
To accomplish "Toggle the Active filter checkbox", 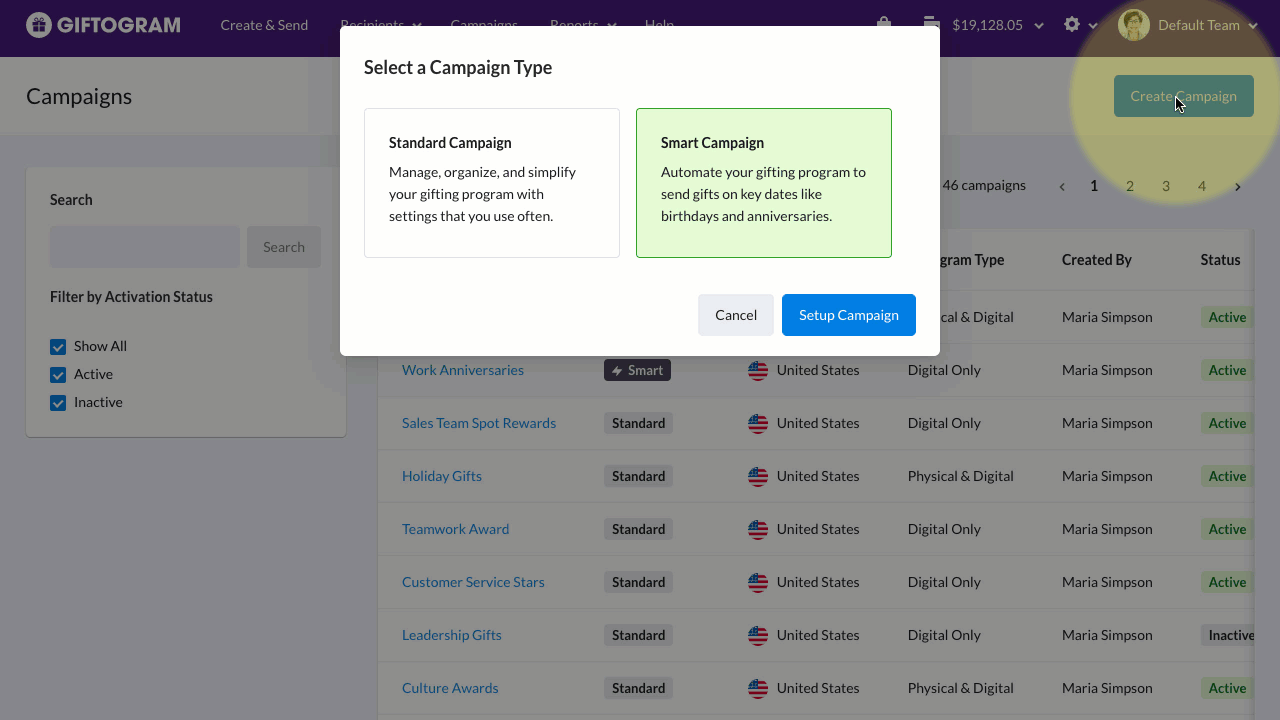I will tap(58, 374).
